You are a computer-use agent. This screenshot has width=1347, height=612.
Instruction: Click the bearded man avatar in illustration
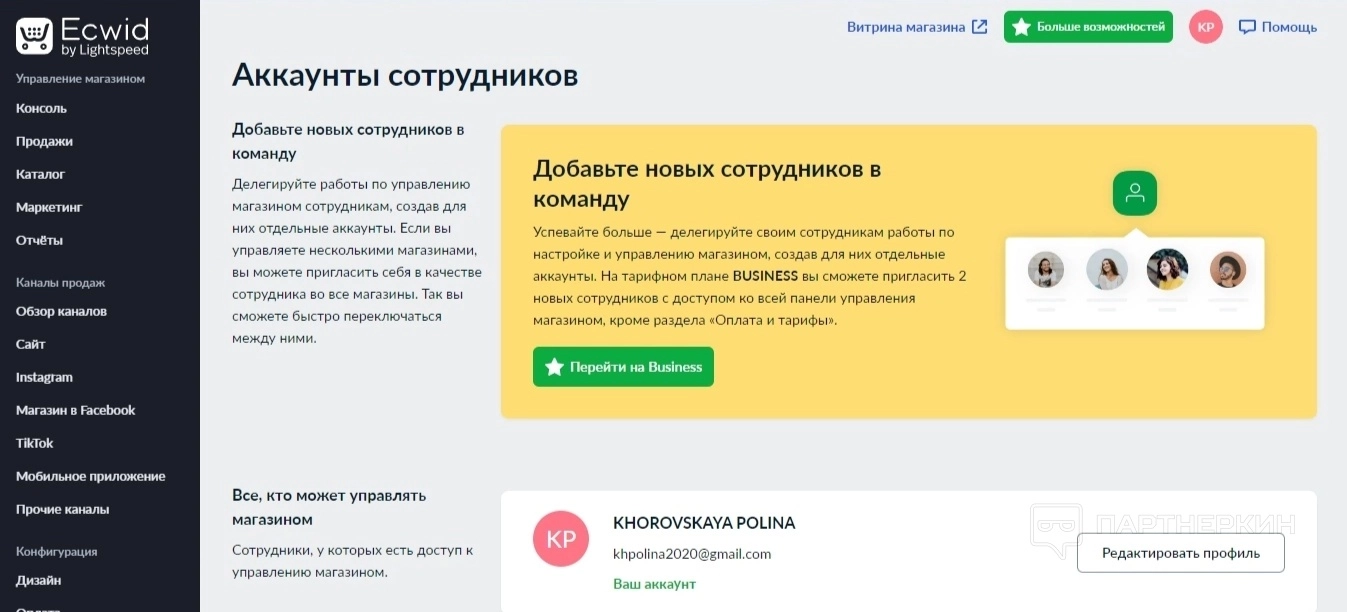click(x=1227, y=270)
